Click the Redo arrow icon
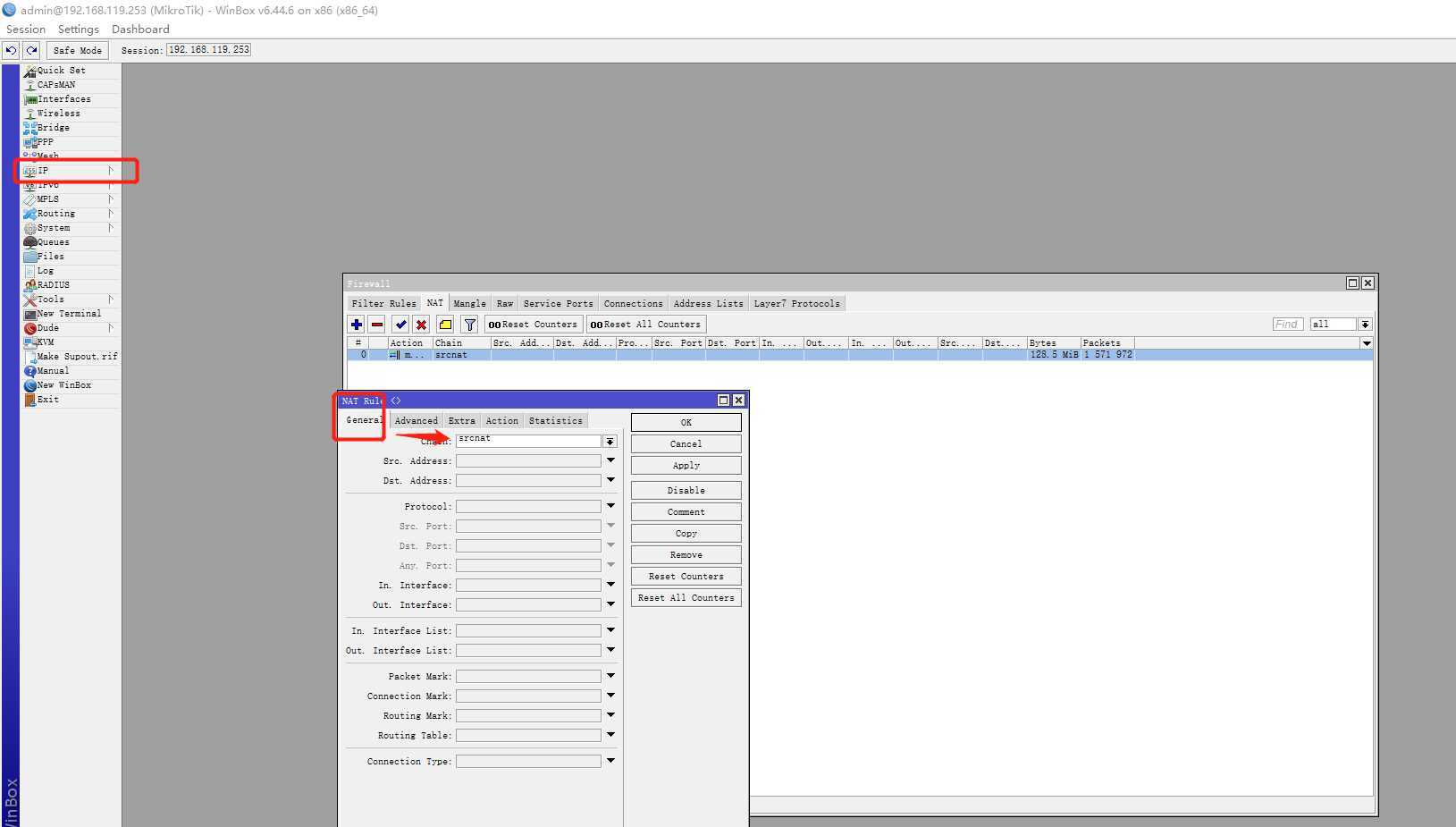The width and height of the screenshot is (1456, 827). tap(31, 50)
